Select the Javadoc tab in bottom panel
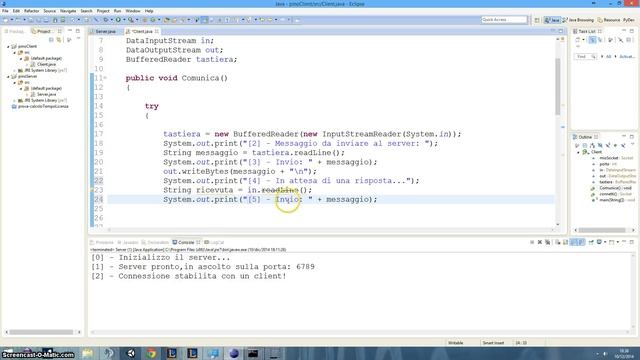Image resolution: width=640 pixels, height=360 pixels. pyautogui.click(x=128, y=242)
